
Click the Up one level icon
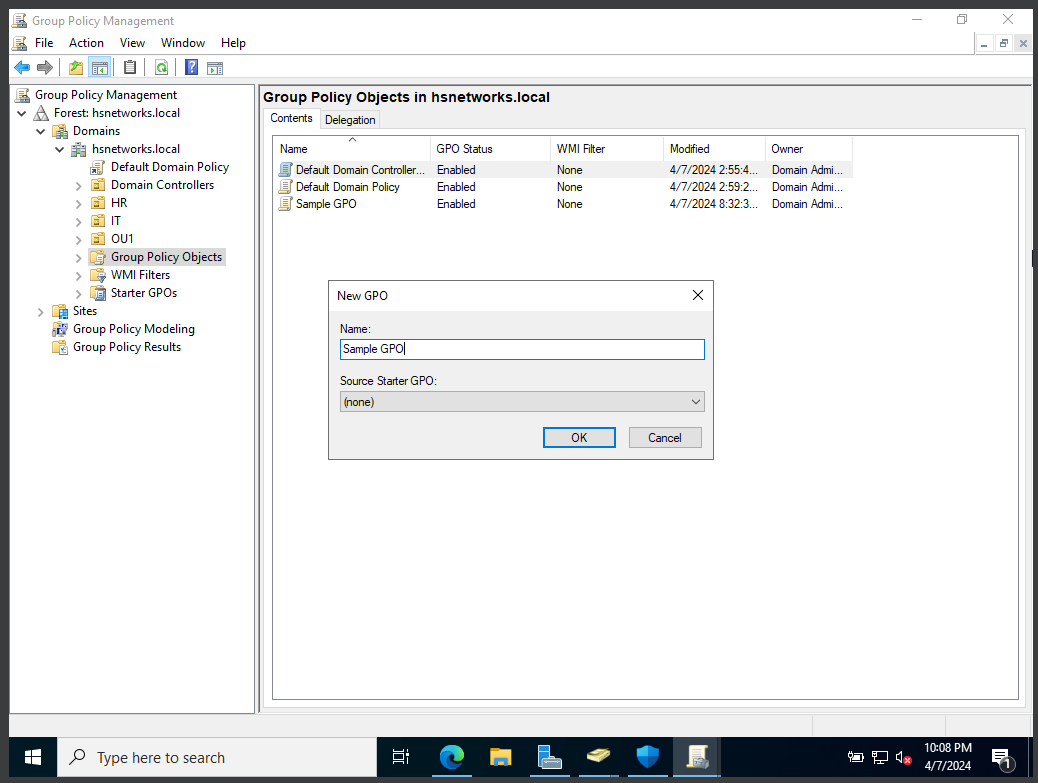[75, 67]
